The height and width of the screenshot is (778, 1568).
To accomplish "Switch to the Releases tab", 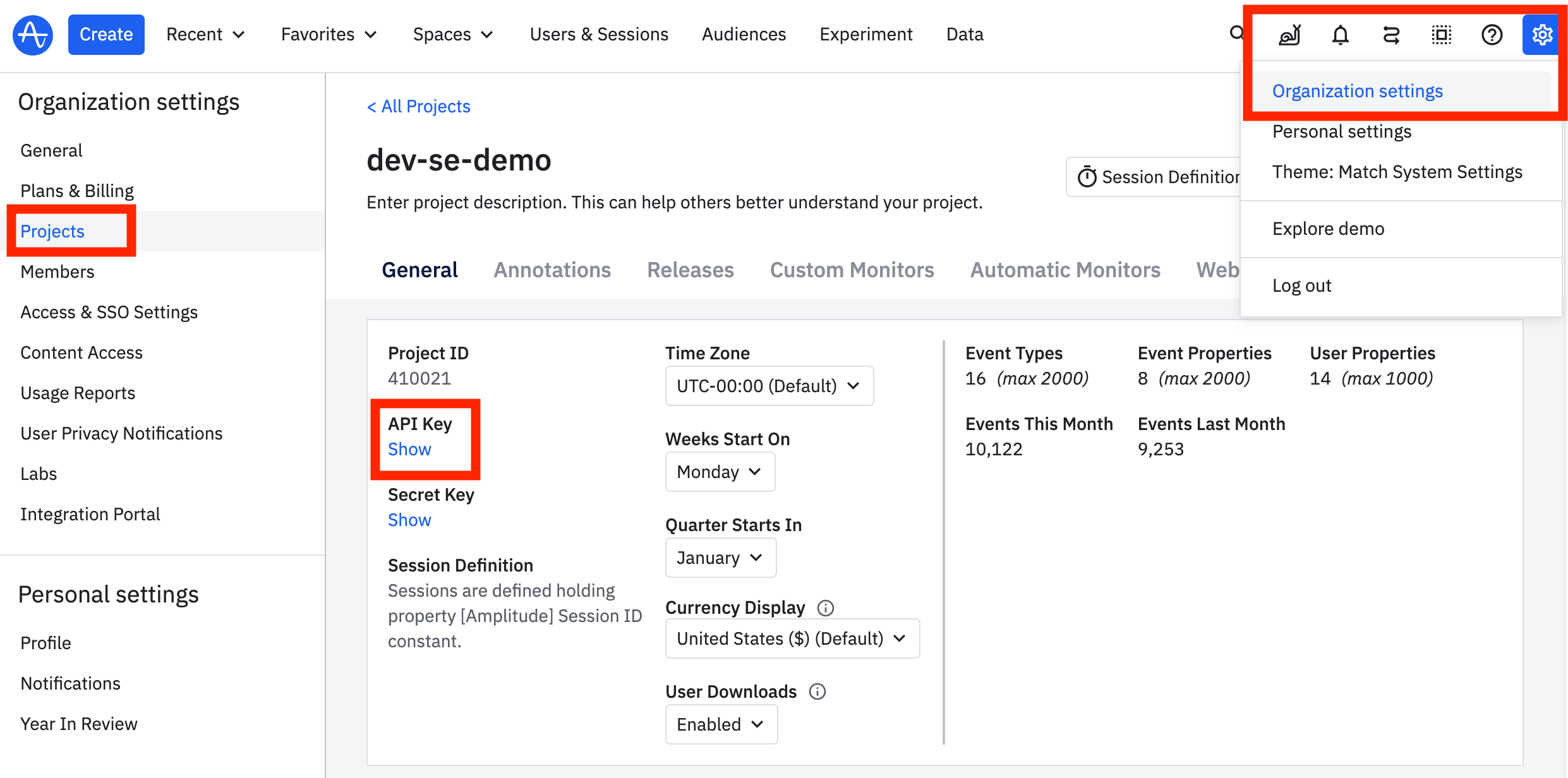I will tap(691, 270).
